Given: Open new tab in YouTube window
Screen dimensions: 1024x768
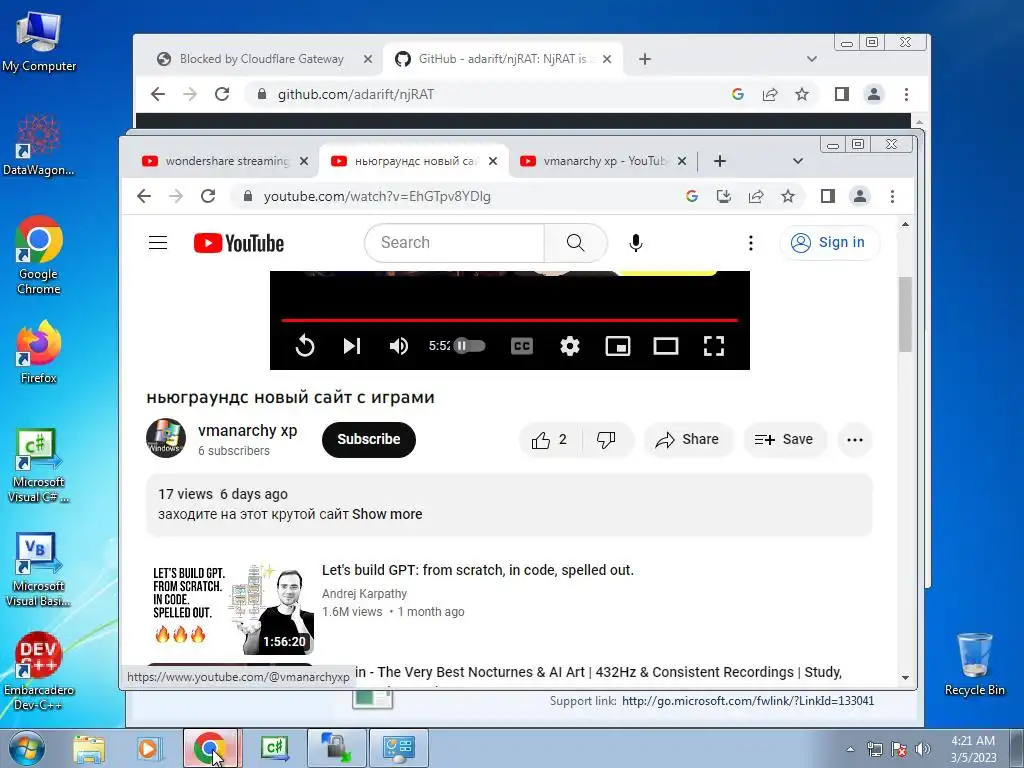Looking at the screenshot, I should tap(720, 161).
